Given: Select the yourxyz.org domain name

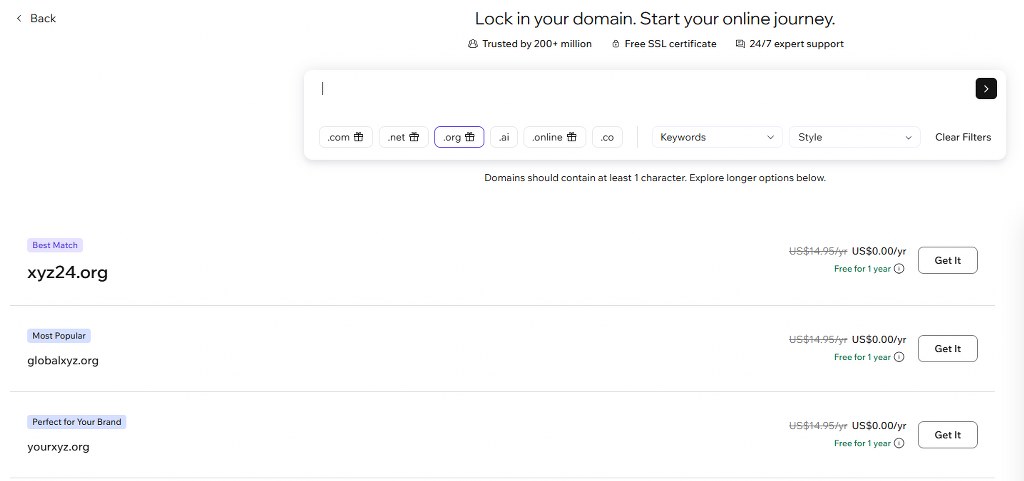Looking at the screenshot, I should 58,447.
